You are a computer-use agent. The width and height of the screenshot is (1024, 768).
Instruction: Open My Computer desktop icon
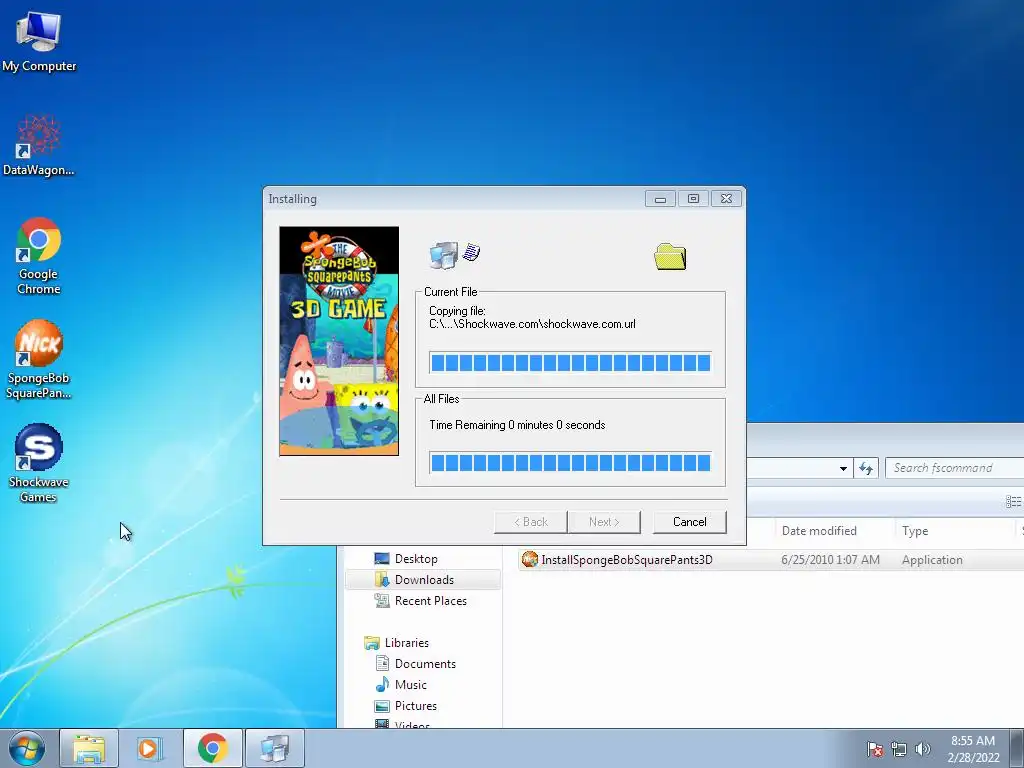39,41
